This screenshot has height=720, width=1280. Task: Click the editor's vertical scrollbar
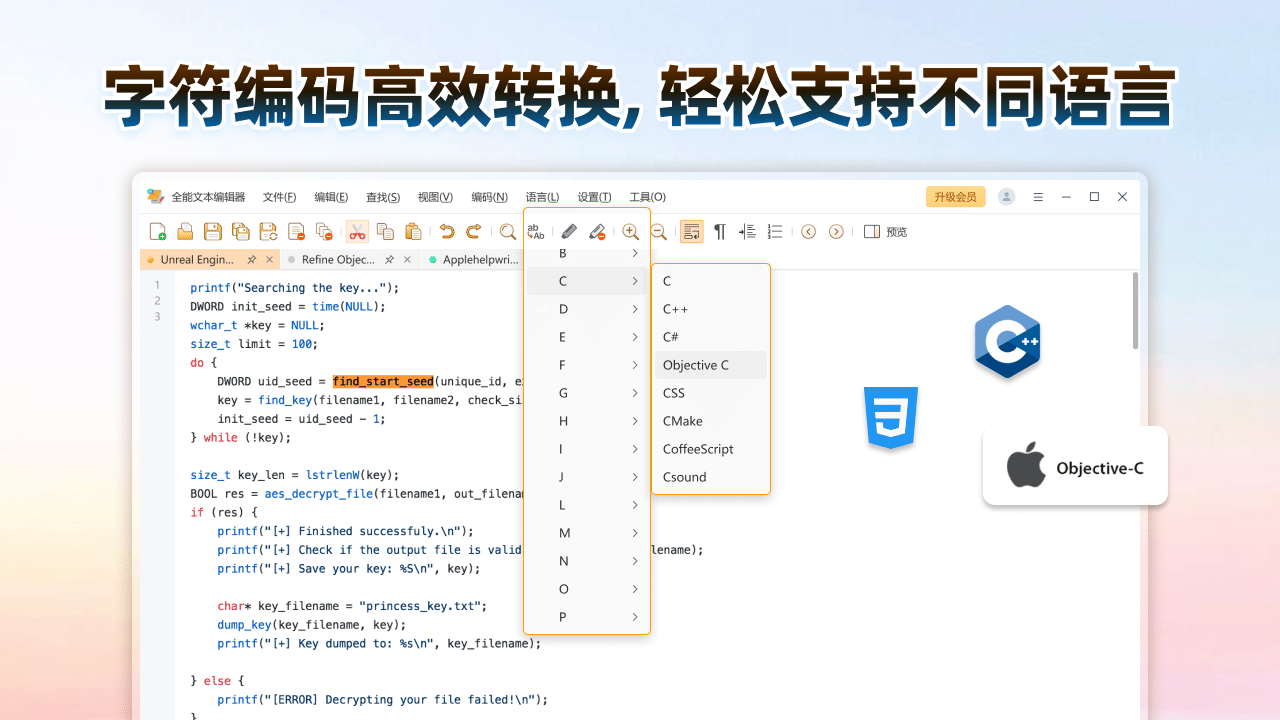(1135, 312)
